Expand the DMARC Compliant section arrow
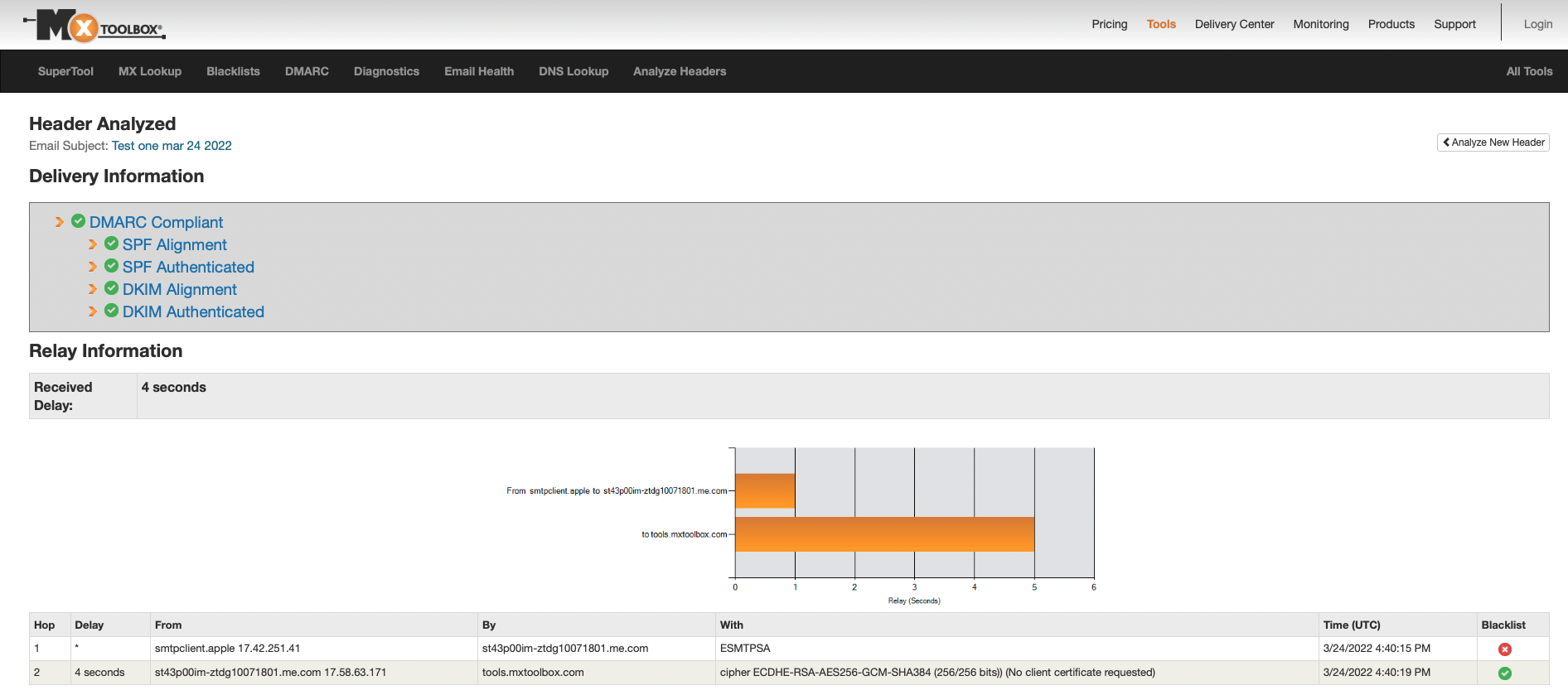 60,222
